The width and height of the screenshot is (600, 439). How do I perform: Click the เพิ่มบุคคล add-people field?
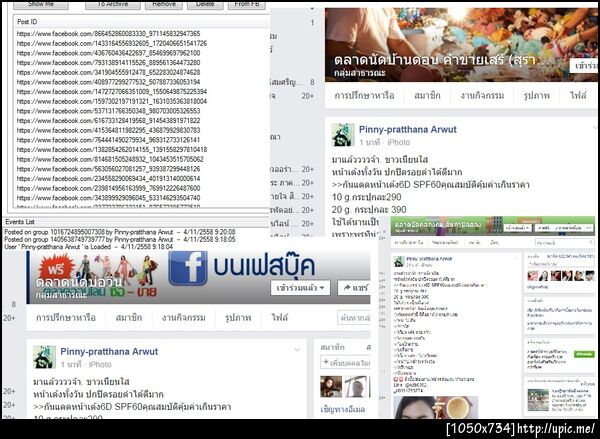tap(346, 362)
